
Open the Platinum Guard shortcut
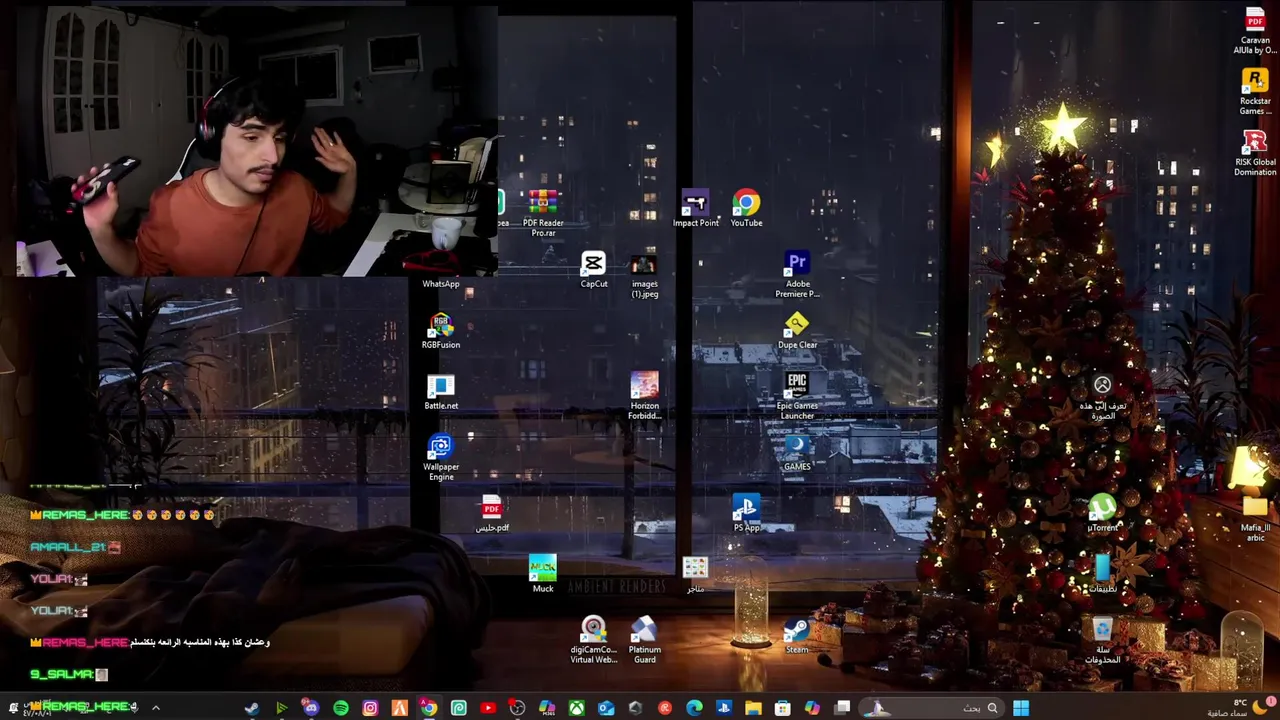point(645,640)
